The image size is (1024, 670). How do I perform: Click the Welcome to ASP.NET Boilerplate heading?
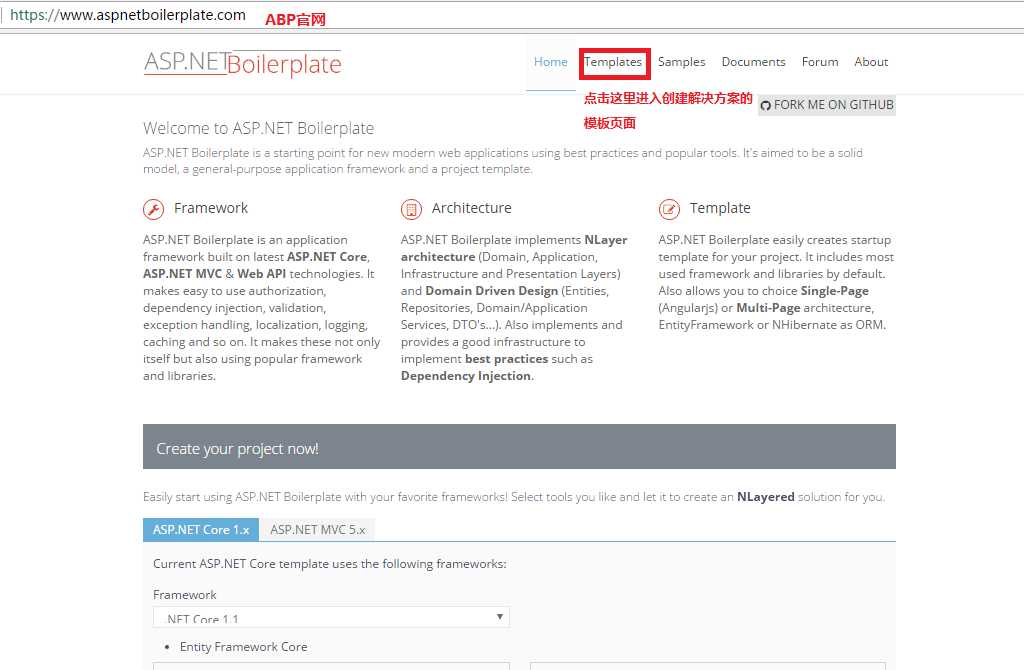259,128
